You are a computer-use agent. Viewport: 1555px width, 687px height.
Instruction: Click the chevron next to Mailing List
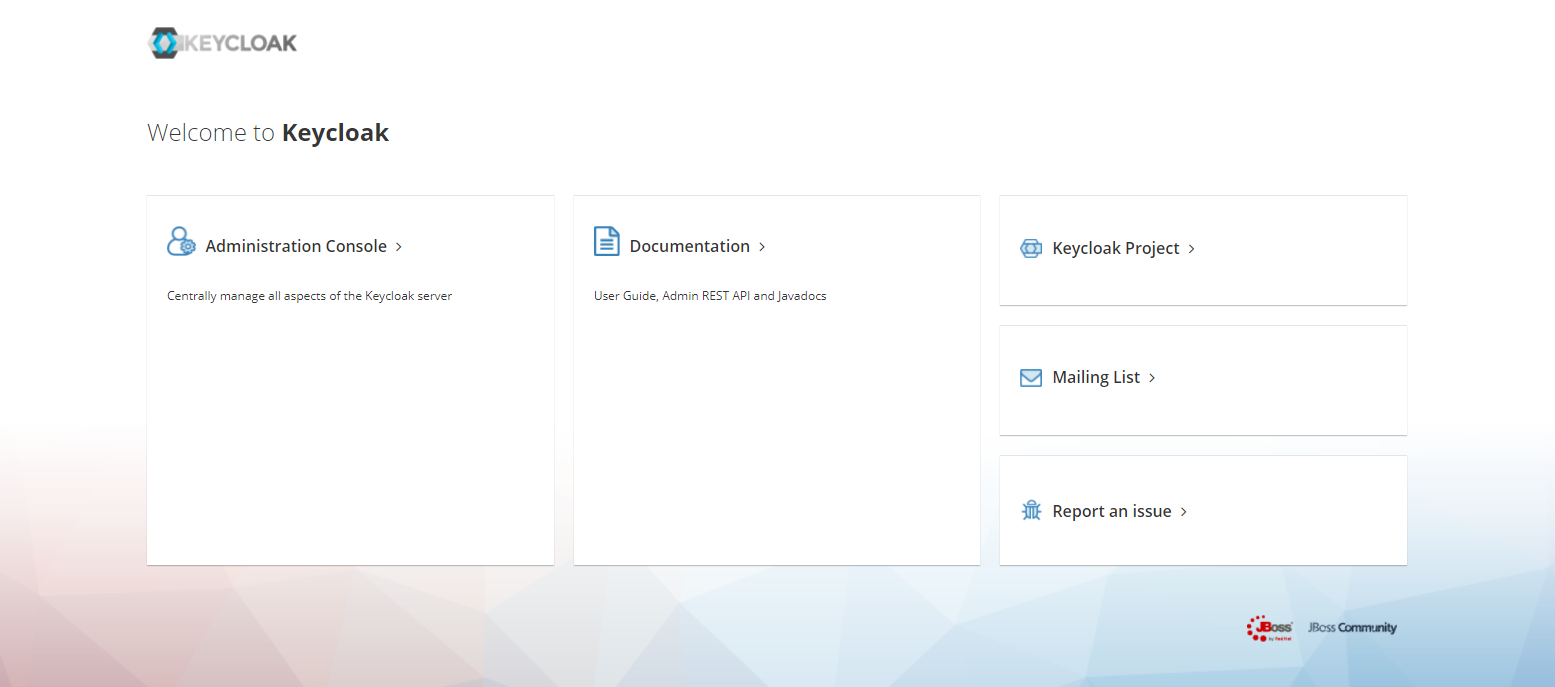(x=1152, y=379)
